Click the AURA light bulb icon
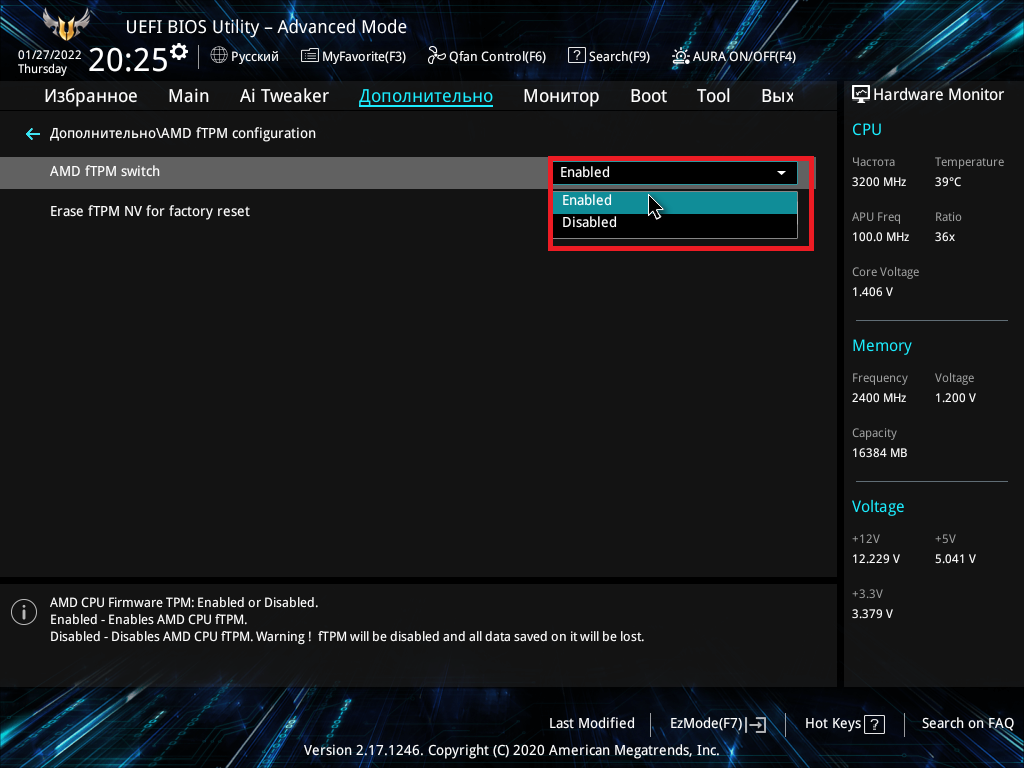The height and width of the screenshot is (768, 1024). [680, 56]
